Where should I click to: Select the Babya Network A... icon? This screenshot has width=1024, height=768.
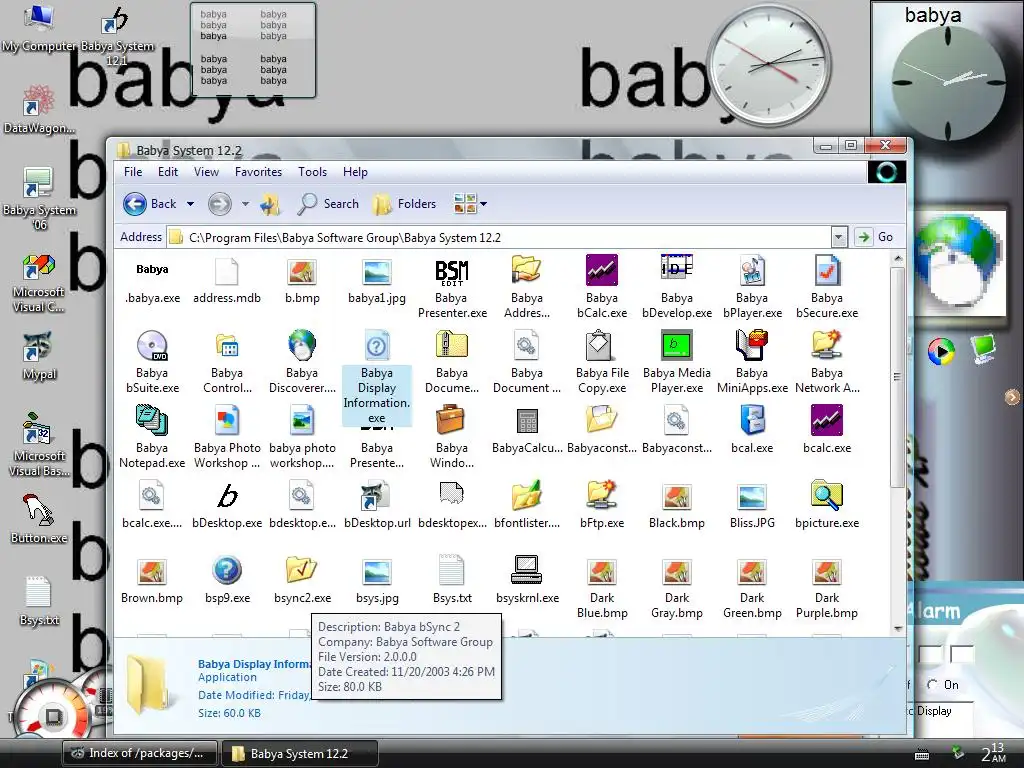coord(827,345)
